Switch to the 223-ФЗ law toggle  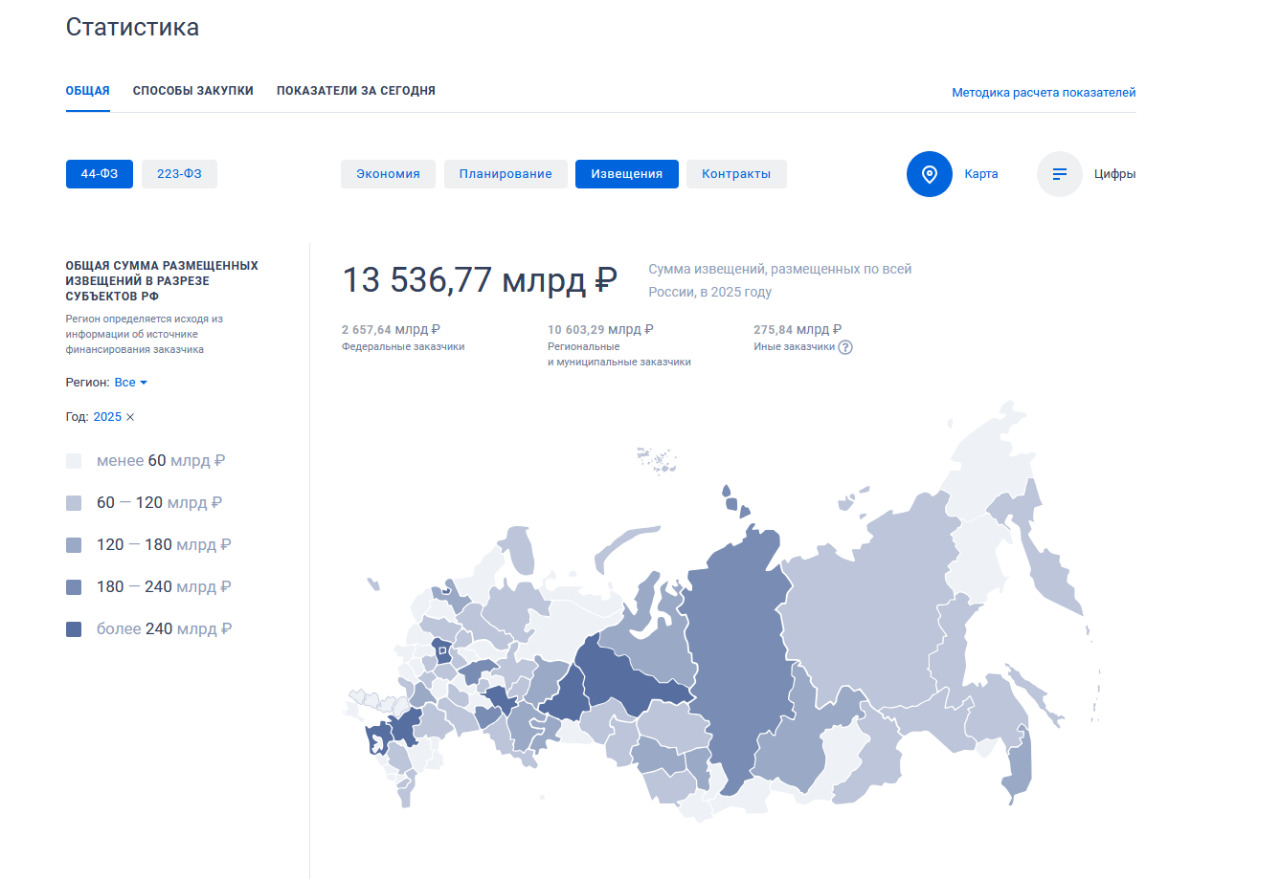[179, 174]
